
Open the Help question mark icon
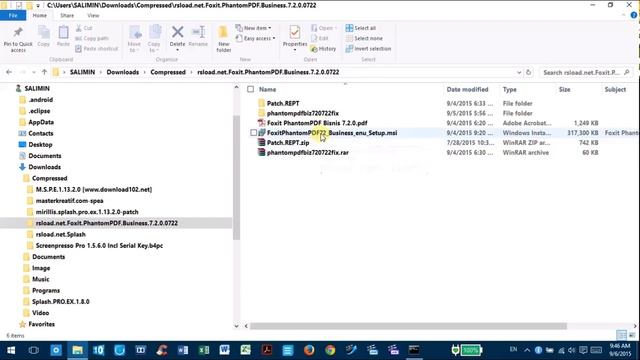click(x=633, y=16)
